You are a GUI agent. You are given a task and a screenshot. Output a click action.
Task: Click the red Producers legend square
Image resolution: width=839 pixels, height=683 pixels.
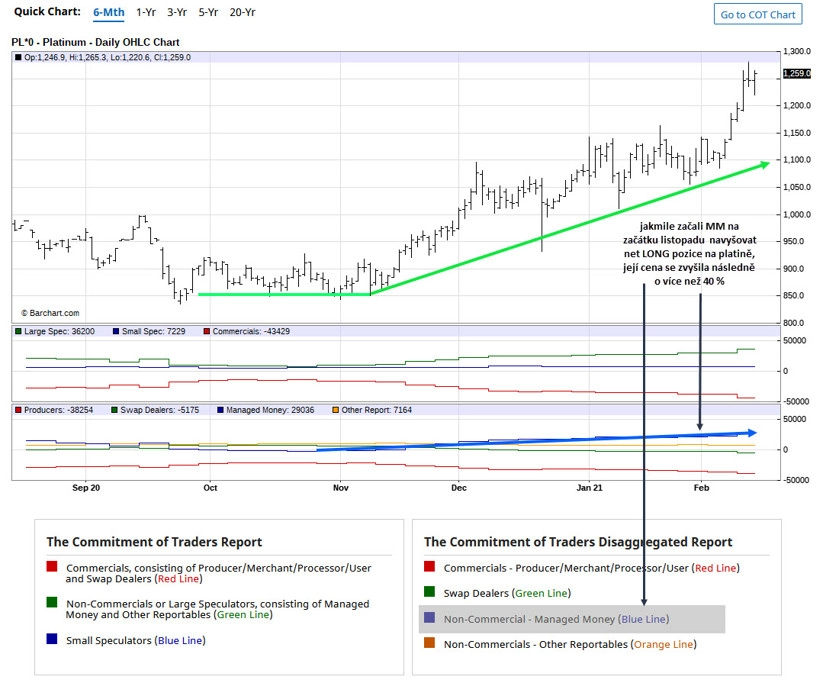coord(19,410)
